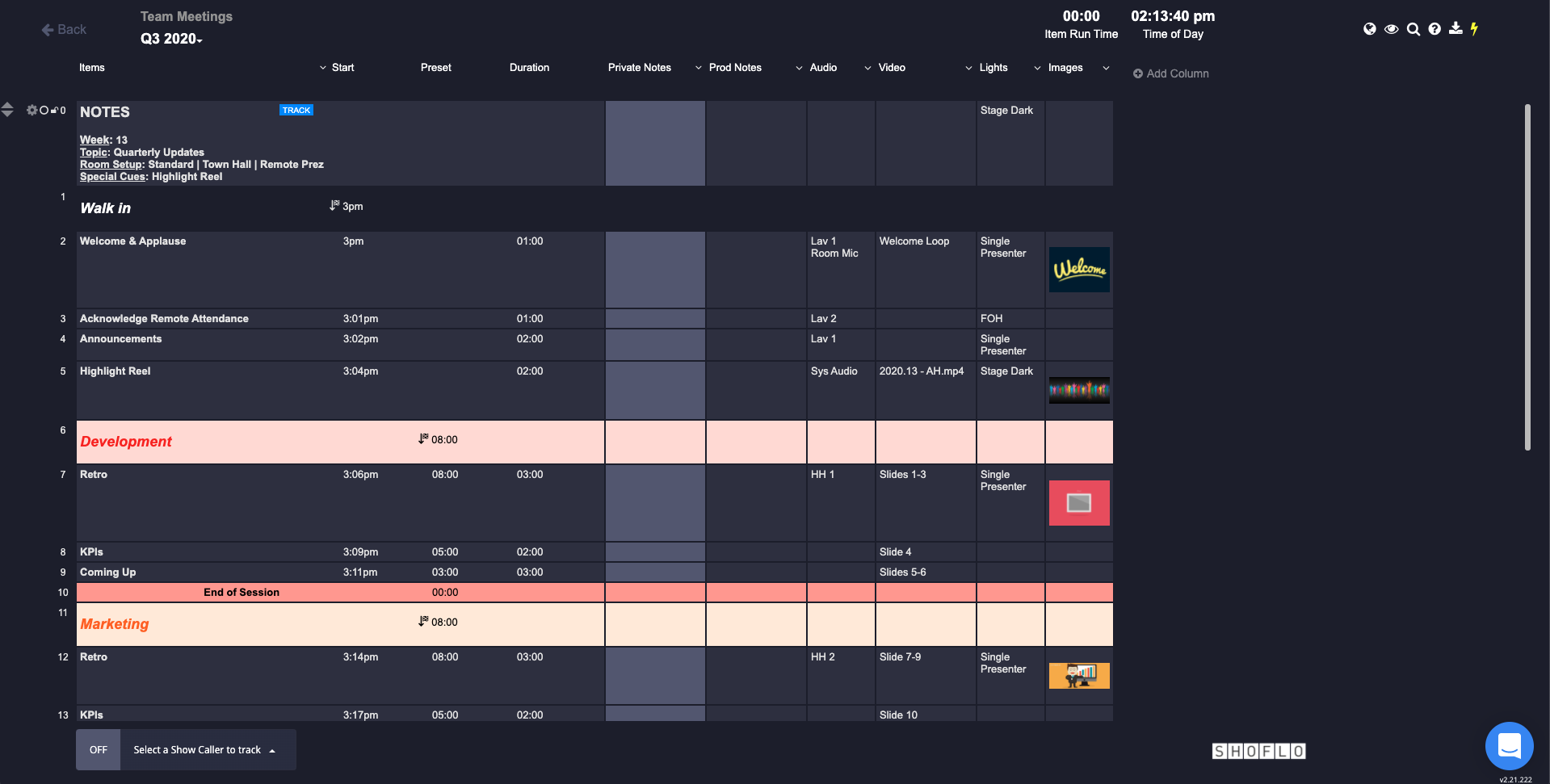Click the Lights column header
This screenshot has width=1550, height=784.
point(993,68)
